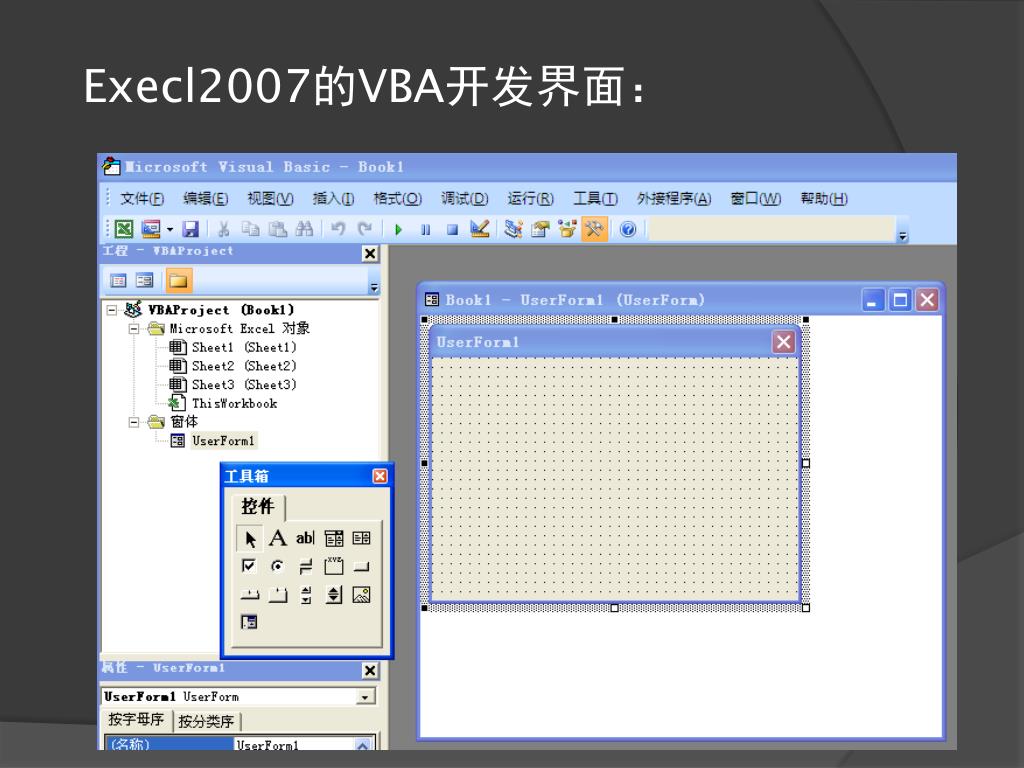
Task: Click View Object icon in project panel
Action: tap(144, 281)
